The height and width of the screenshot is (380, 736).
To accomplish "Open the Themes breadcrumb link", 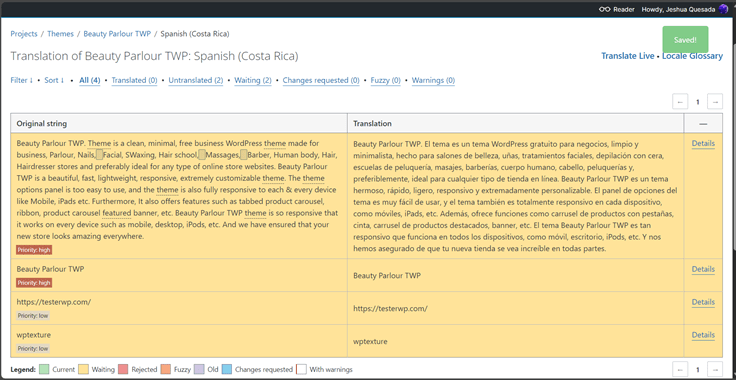I will pos(61,34).
